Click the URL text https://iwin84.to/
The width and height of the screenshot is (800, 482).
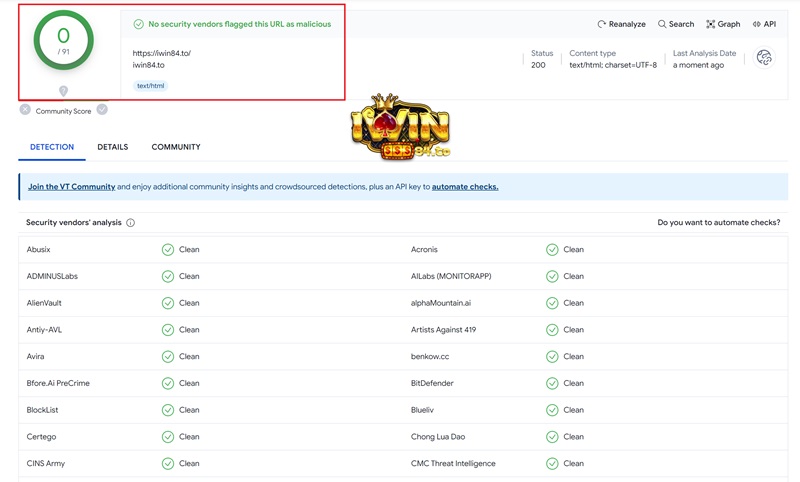(162, 53)
